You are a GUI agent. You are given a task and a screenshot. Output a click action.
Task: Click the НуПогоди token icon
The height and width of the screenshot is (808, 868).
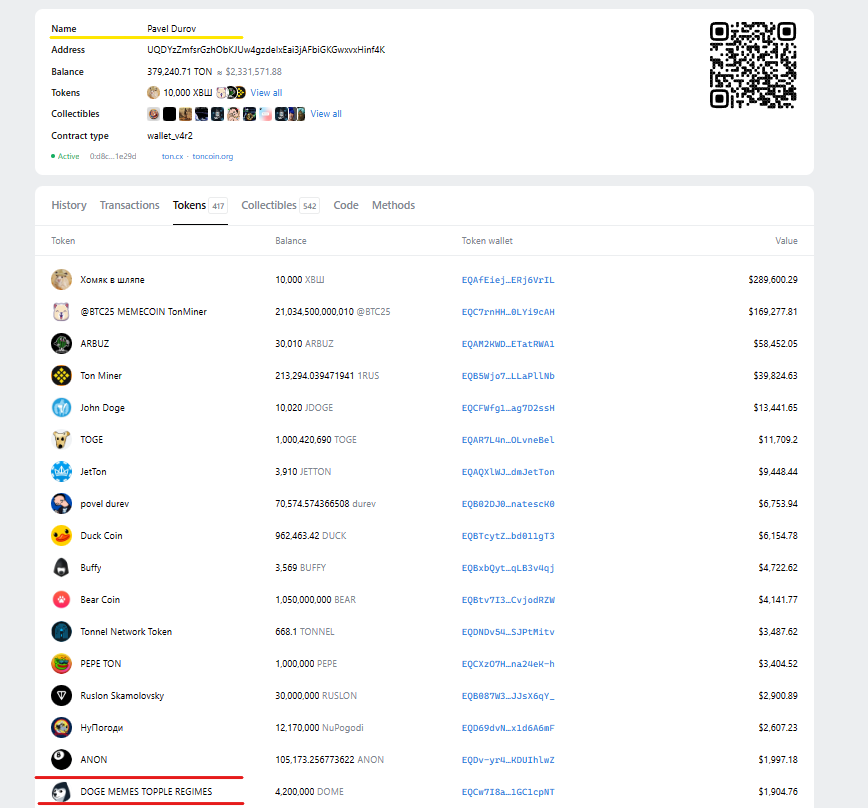click(x=61, y=728)
